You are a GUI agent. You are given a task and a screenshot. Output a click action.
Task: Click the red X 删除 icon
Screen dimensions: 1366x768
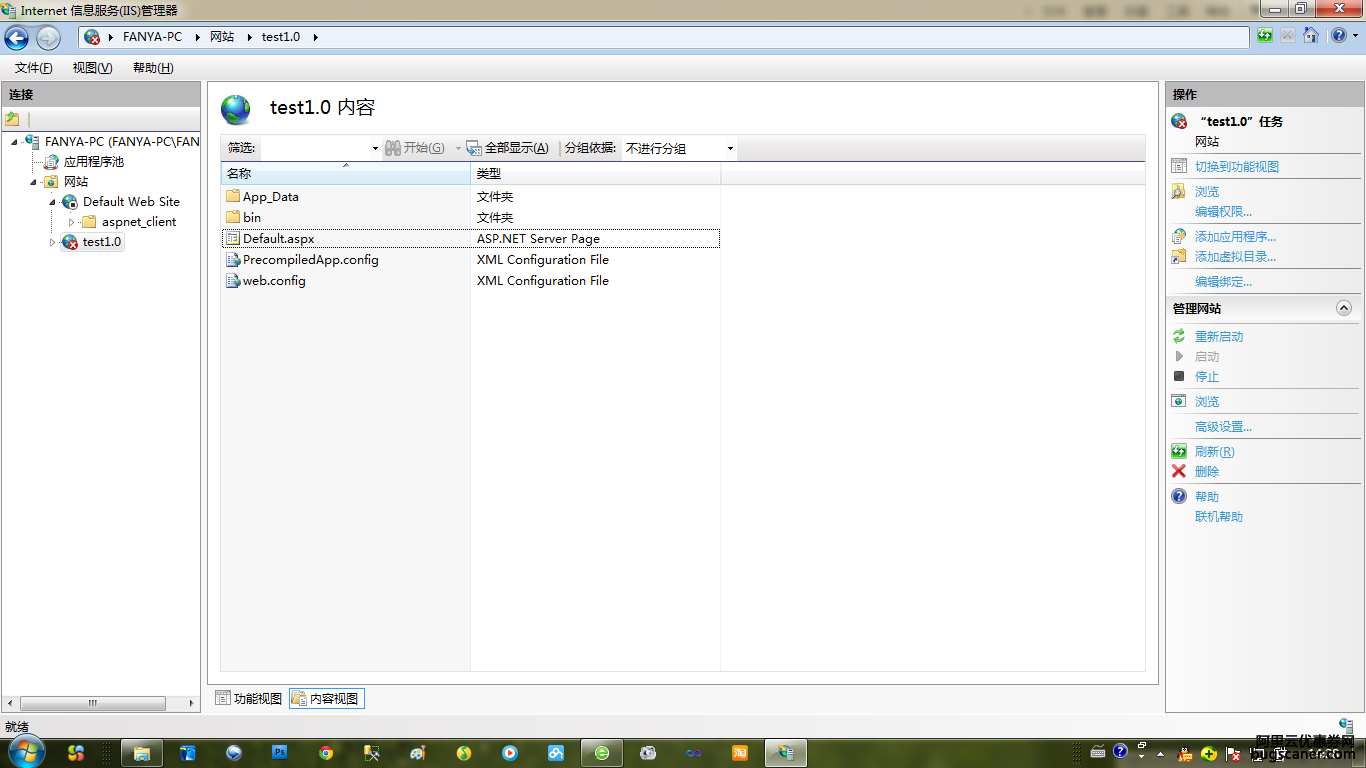click(1179, 471)
